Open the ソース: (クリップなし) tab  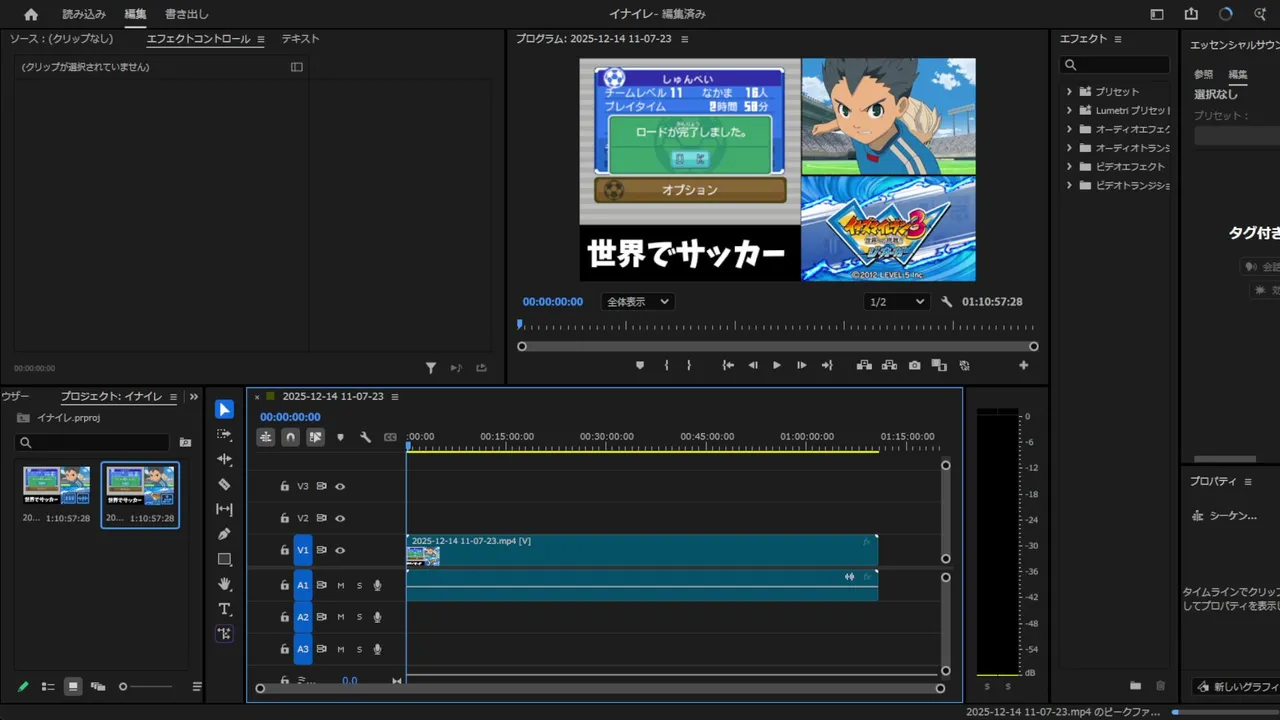(62, 39)
